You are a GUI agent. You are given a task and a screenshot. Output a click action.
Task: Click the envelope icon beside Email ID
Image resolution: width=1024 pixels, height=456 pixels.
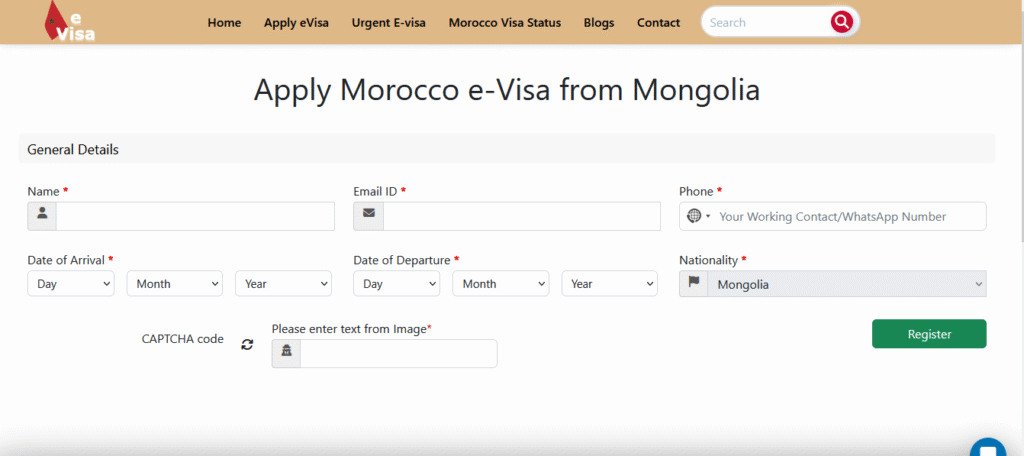tap(368, 216)
